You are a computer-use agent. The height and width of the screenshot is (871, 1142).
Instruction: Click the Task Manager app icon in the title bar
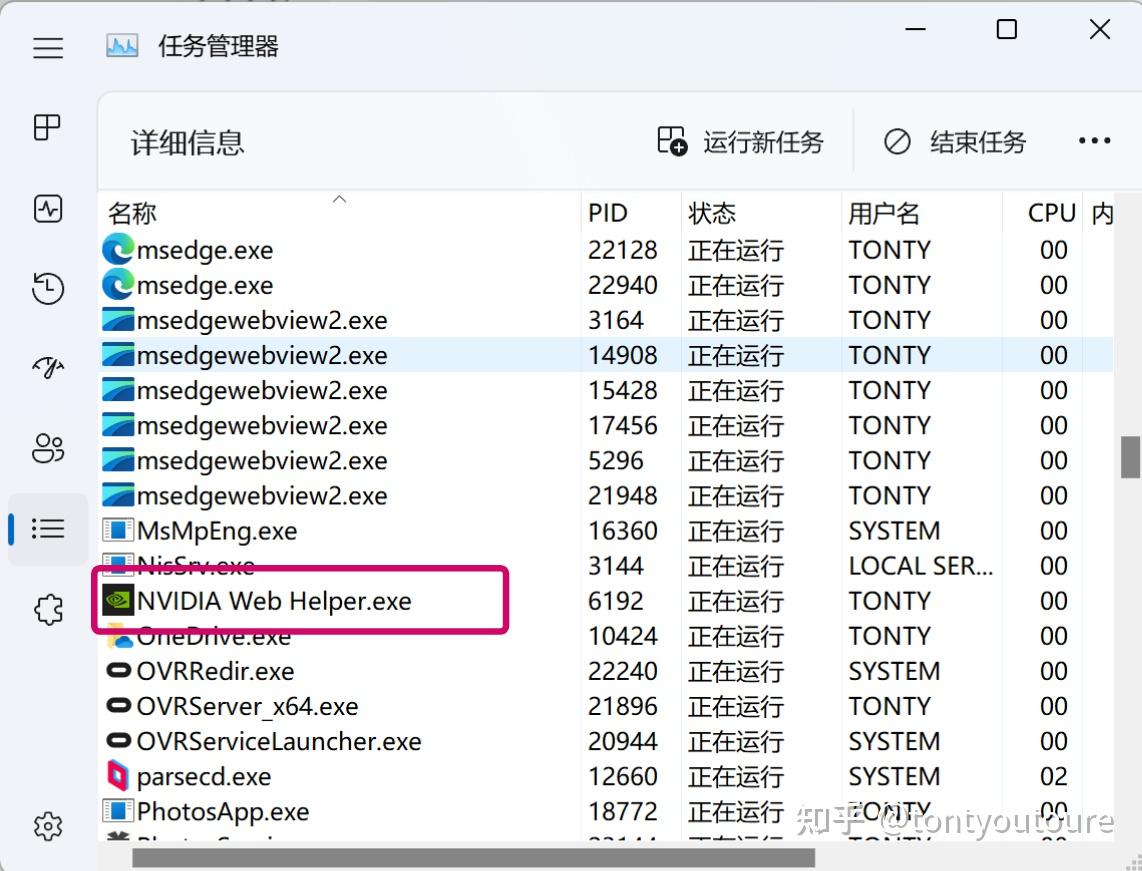pos(122,46)
